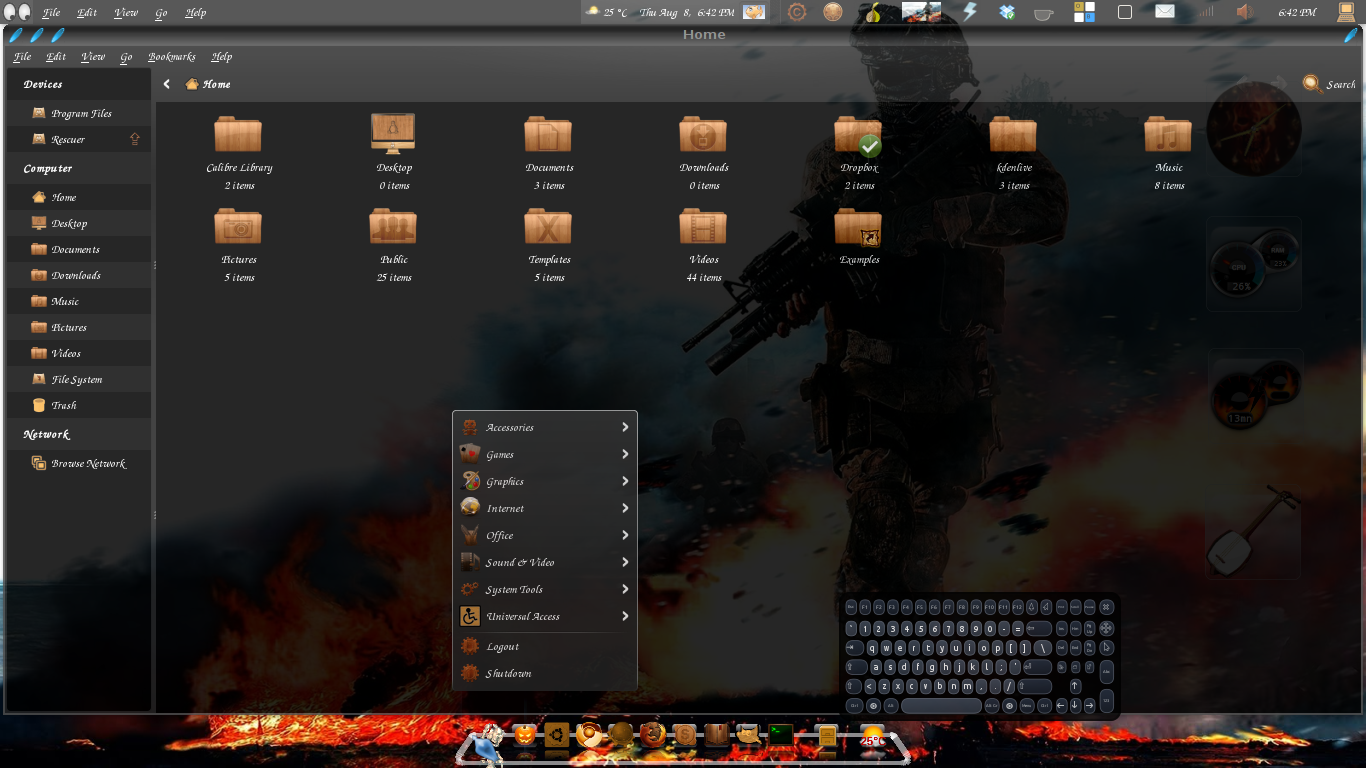
Task: Open the Pictures folder icon in file view
Action: click(238, 226)
